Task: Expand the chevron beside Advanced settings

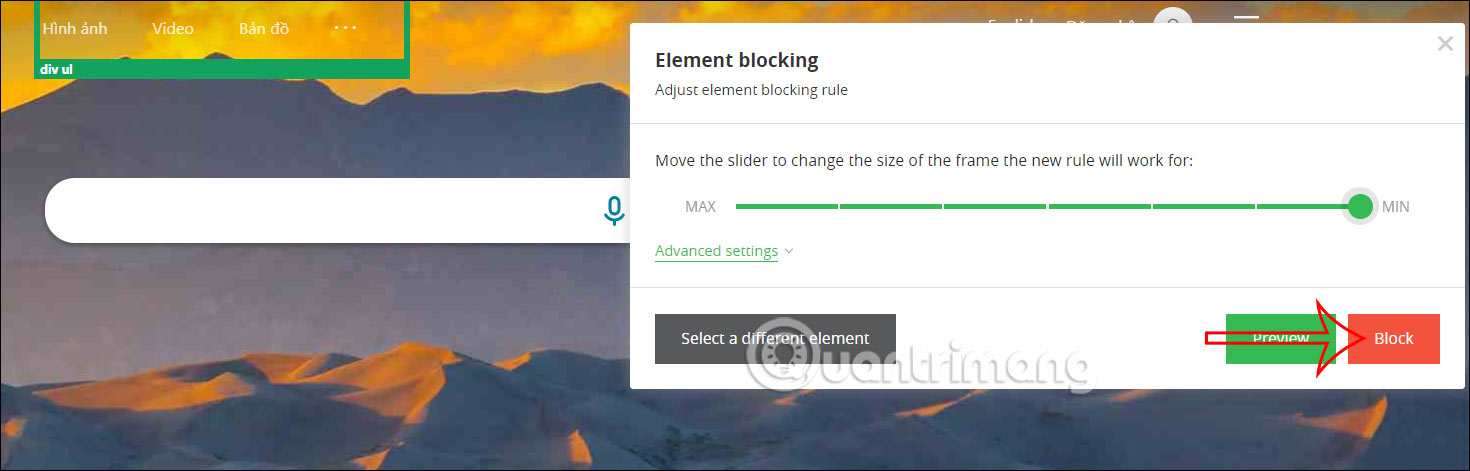Action: coord(789,251)
